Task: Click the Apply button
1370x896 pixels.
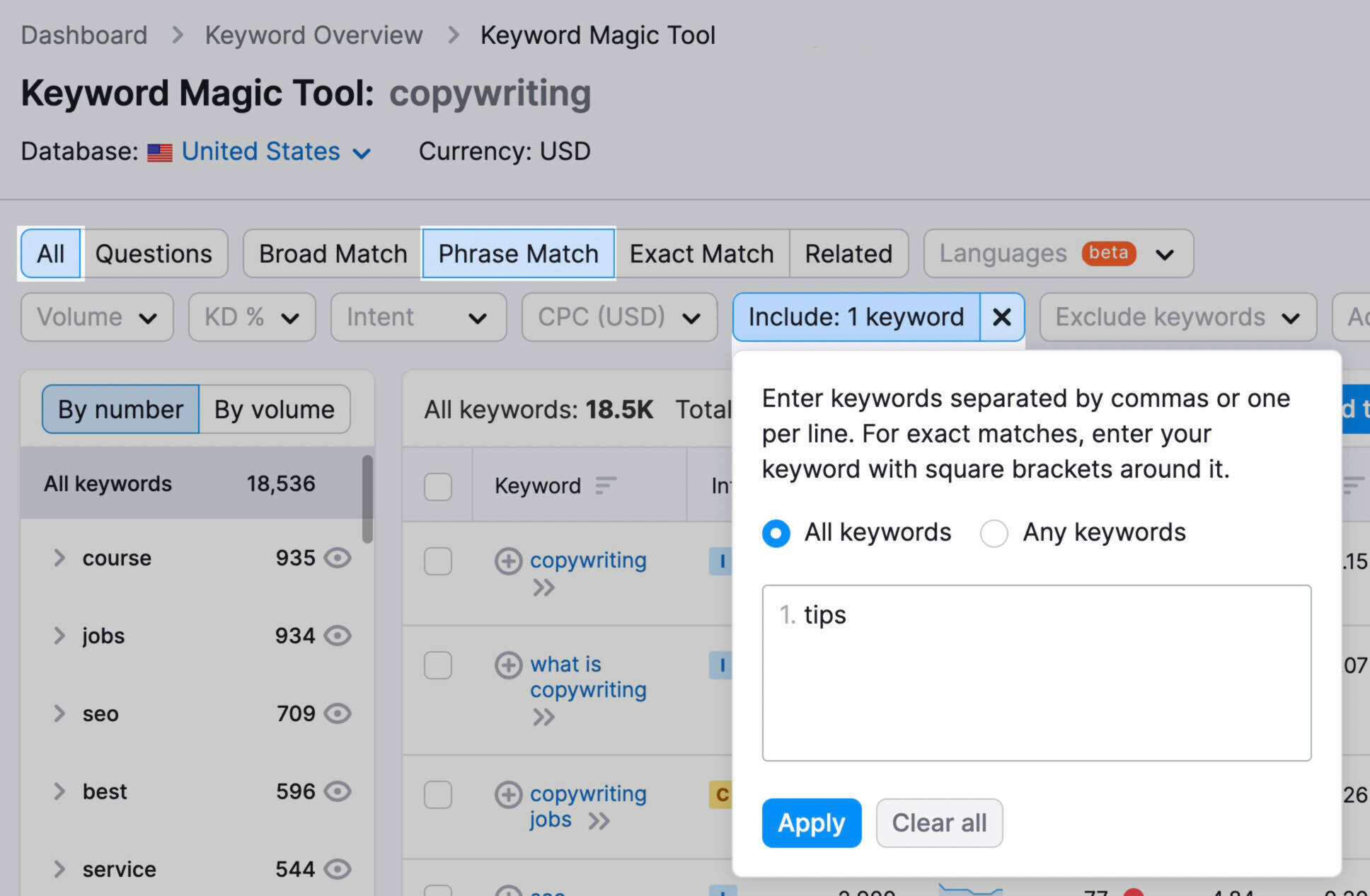Action: (812, 823)
